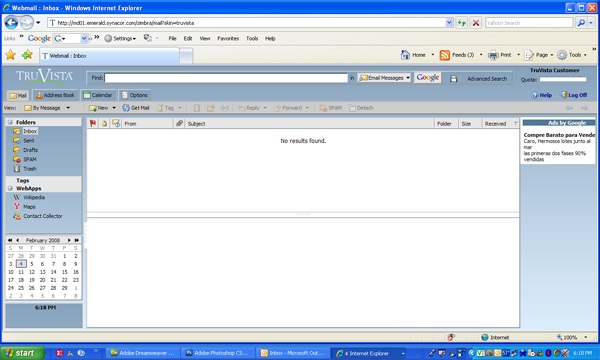Screen dimensions: 600x360
Task: Open the Sent folder
Action: pyautogui.click(x=28, y=140)
